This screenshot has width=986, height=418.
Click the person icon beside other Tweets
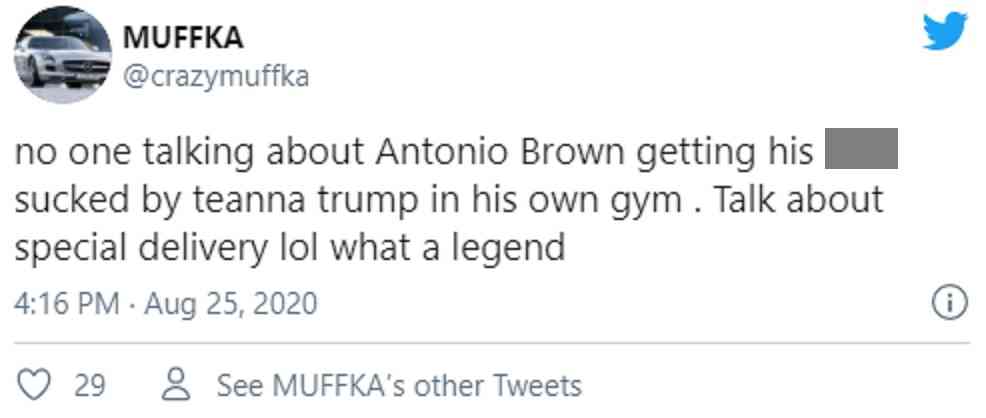(x=178, y=385)
